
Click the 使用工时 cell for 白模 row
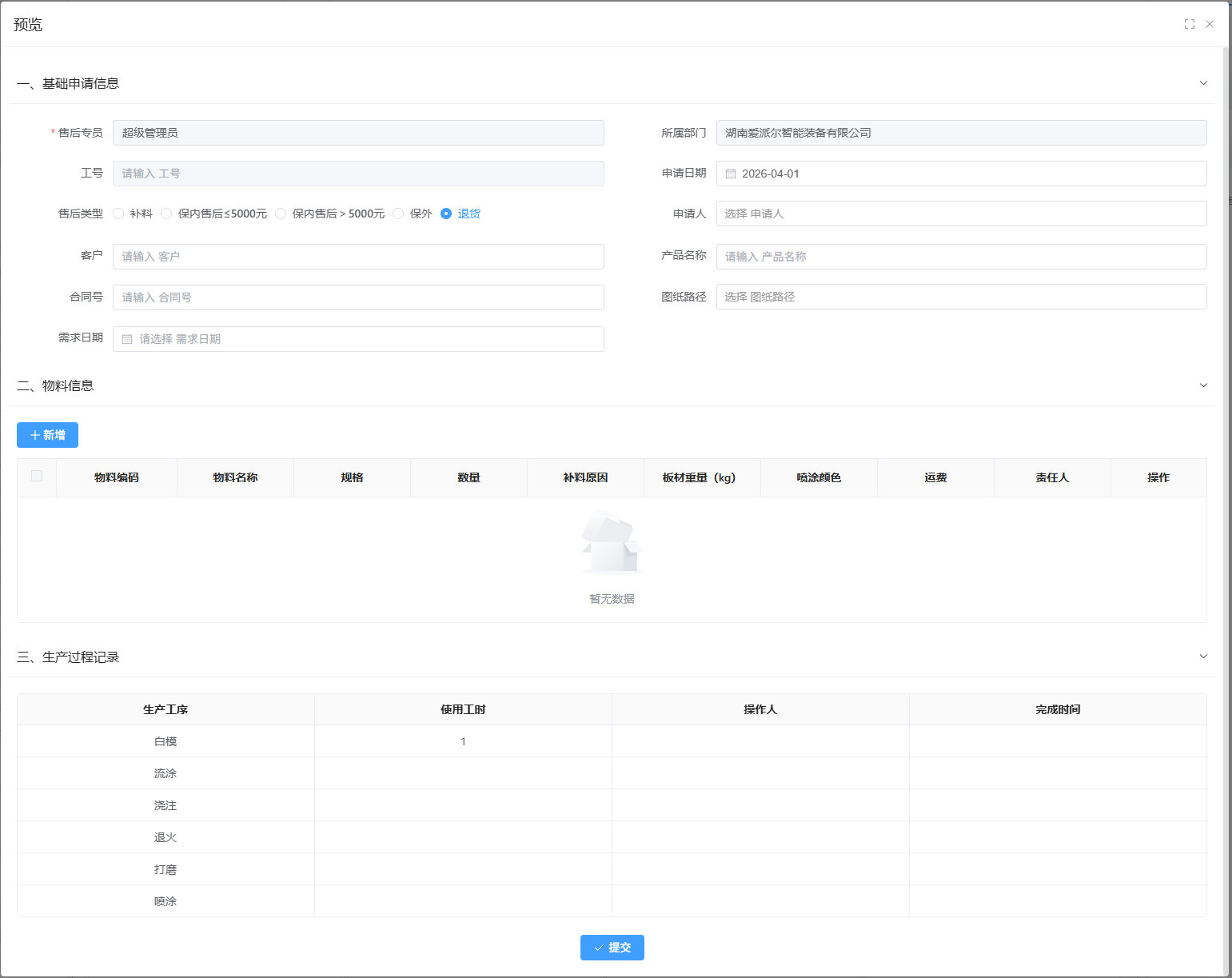coord(463,741)
